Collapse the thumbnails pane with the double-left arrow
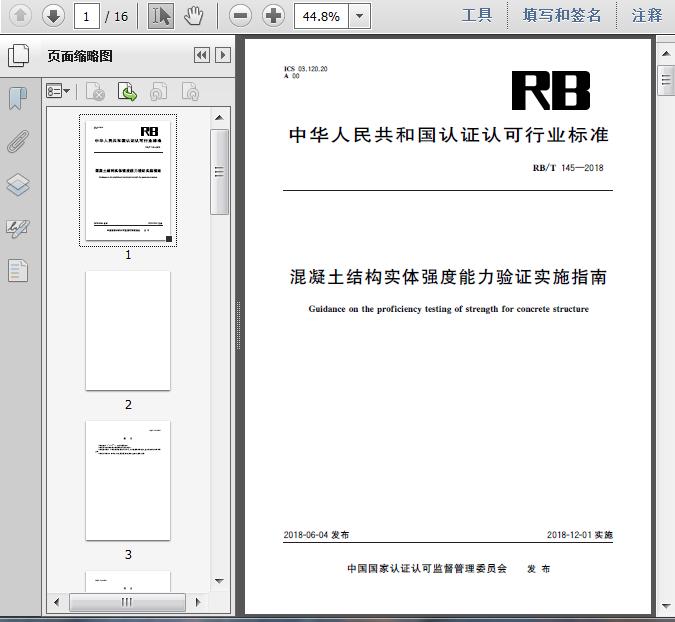The image size is (675, 622). pos(201,55)
